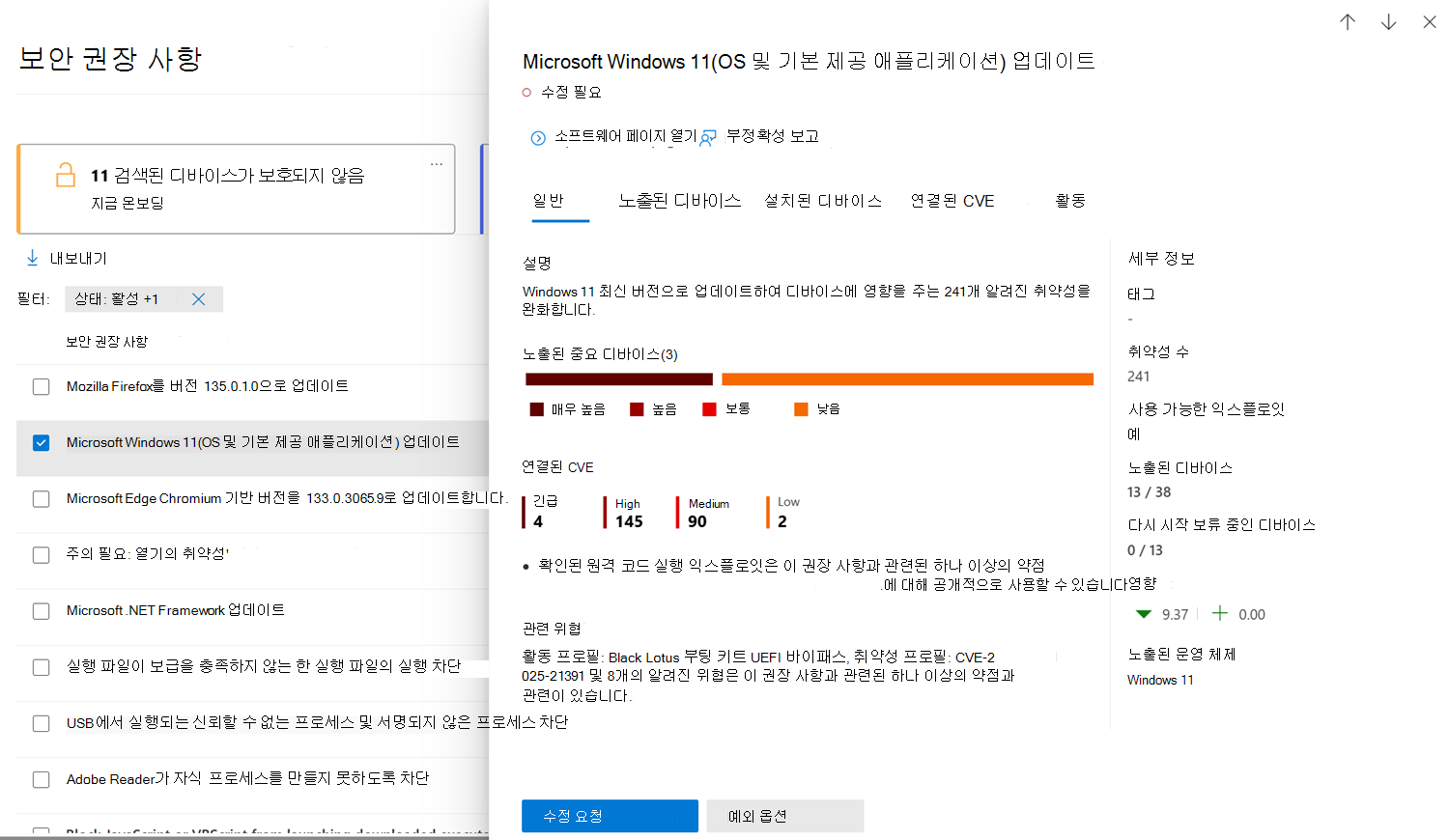Click the 지금 온보딩 link
This screenshot has width=1449, height=840.
pos(128,203)
